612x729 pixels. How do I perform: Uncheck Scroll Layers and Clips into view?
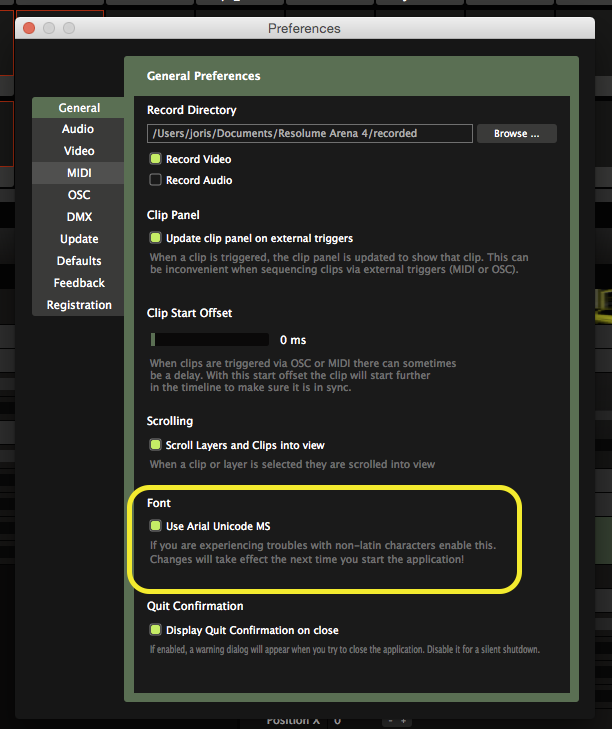155,445
